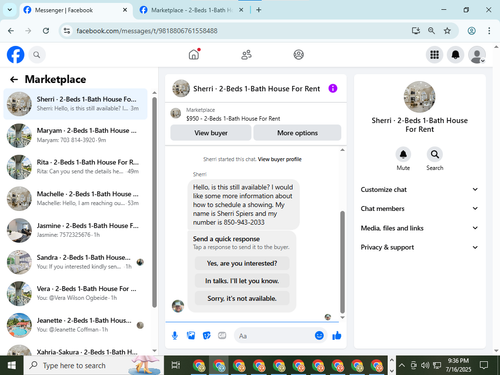
Task: Open Task View on taskbar
Action: click(175, 365)
